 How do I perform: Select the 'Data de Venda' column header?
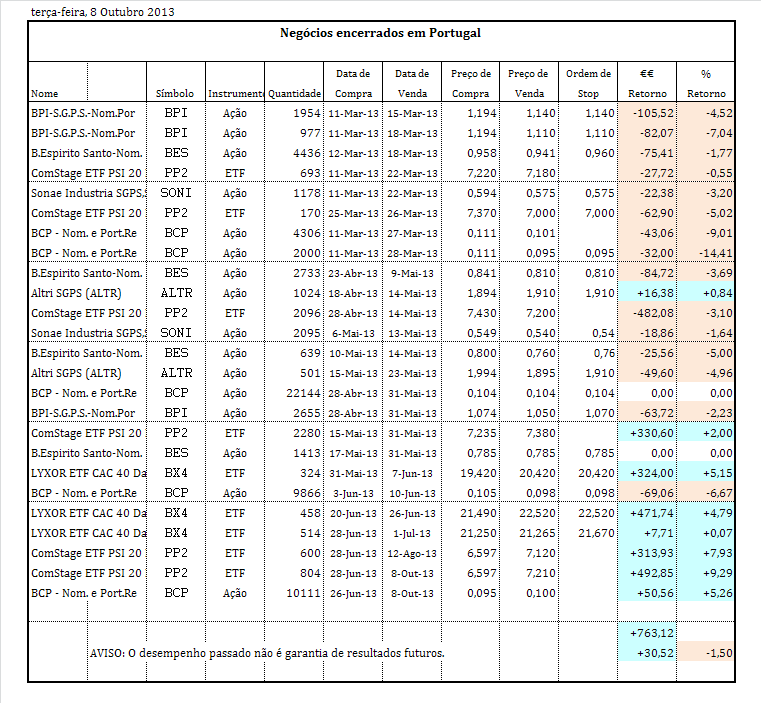pyautogui.click(x=412, y=83)
